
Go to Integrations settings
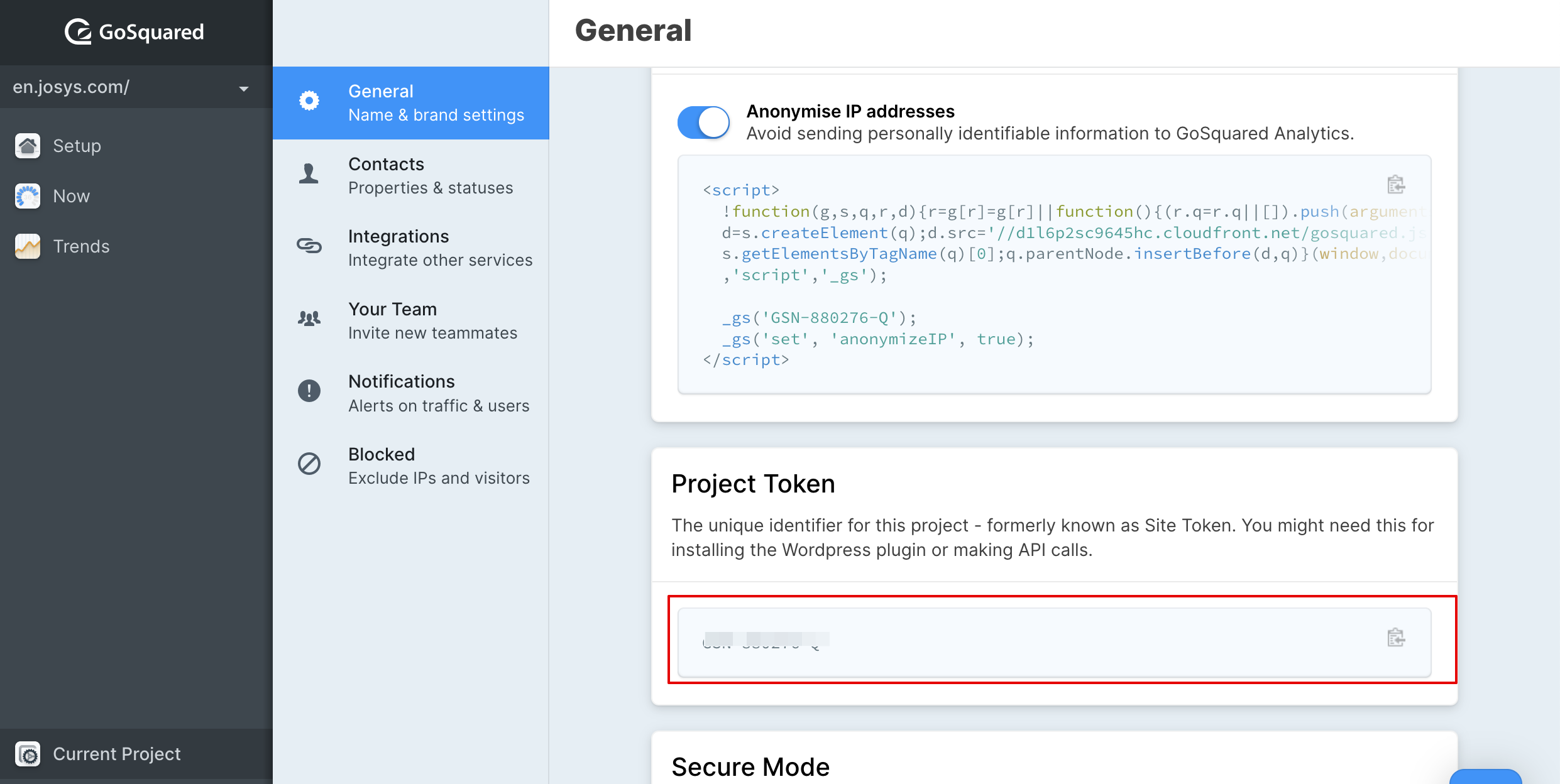coord(440,248)
